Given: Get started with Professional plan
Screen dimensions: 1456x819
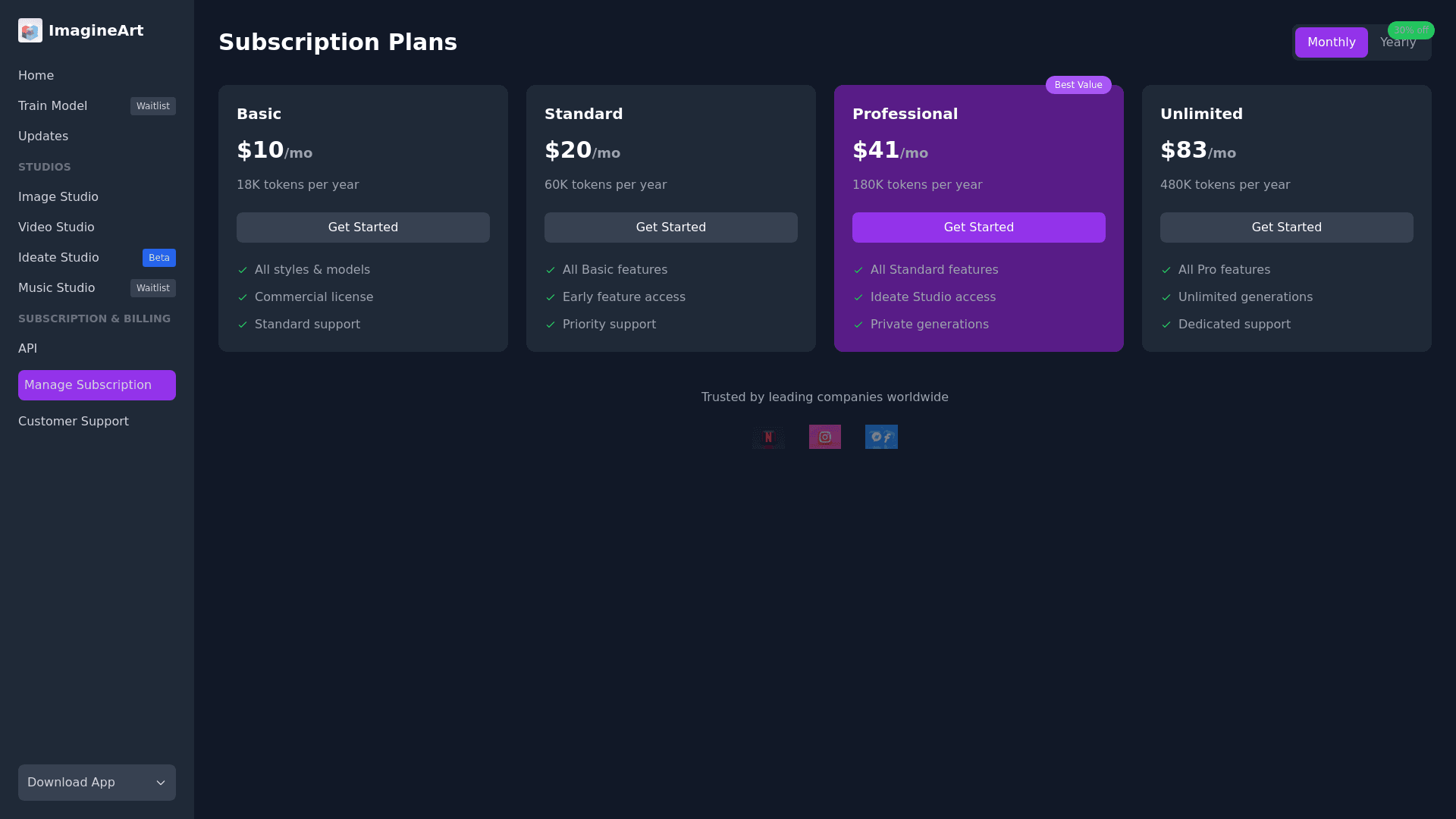Looking at the screenshot, I should pos(978,227).
